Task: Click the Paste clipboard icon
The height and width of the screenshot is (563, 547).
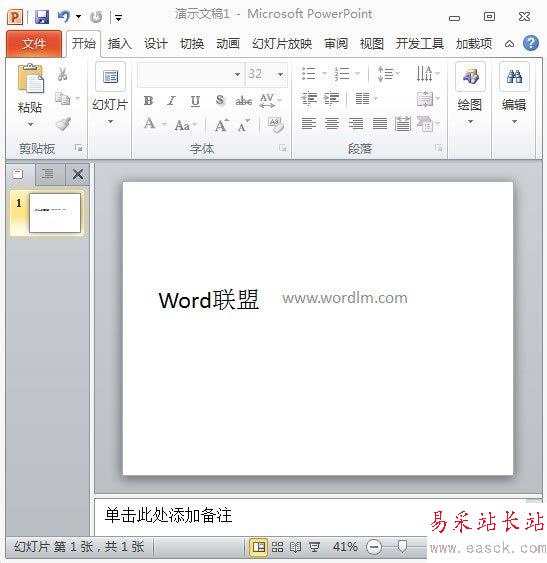Action: [30, 78]
